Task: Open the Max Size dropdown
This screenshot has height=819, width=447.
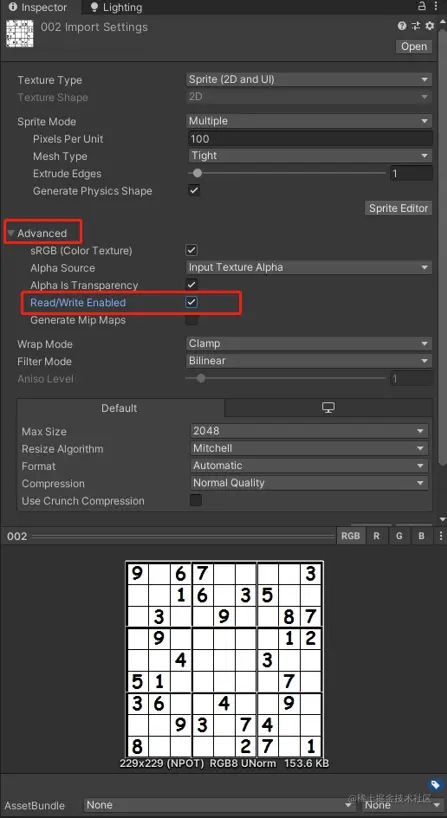Action: point(309,431)
